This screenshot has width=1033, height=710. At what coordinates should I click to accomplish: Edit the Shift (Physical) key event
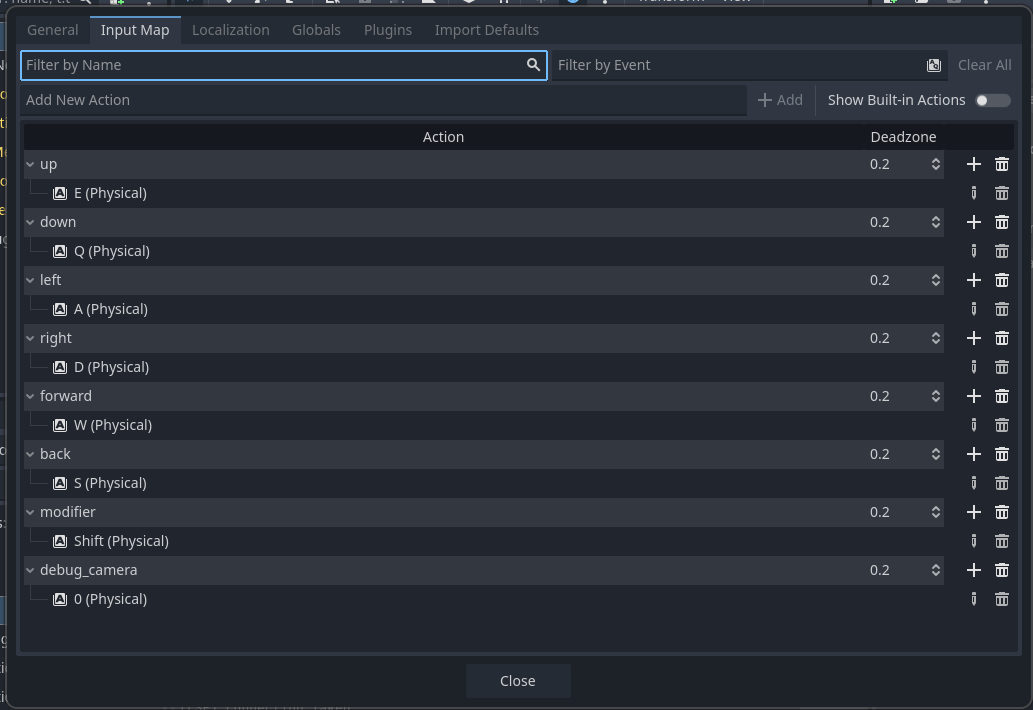click(973, 541)
